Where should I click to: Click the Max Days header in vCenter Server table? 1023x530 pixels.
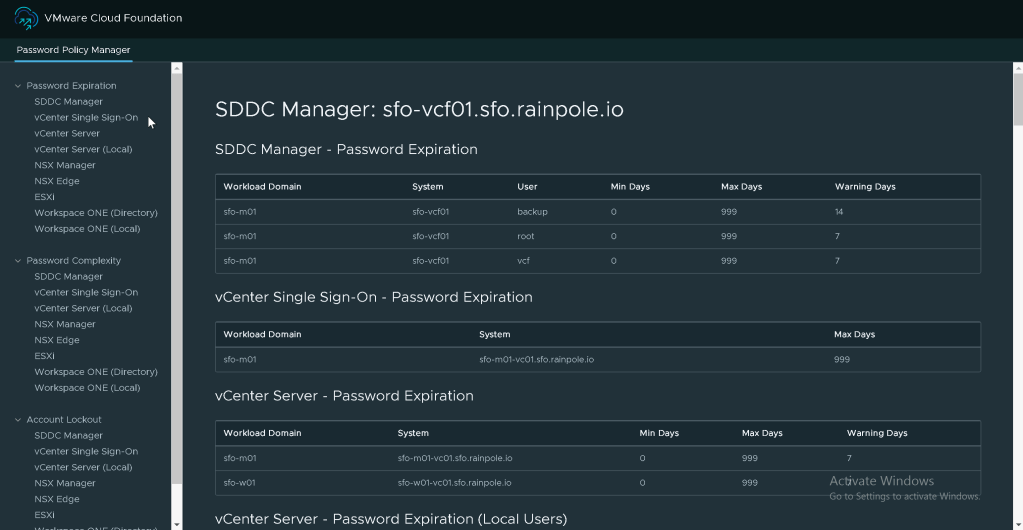[762, 433]
